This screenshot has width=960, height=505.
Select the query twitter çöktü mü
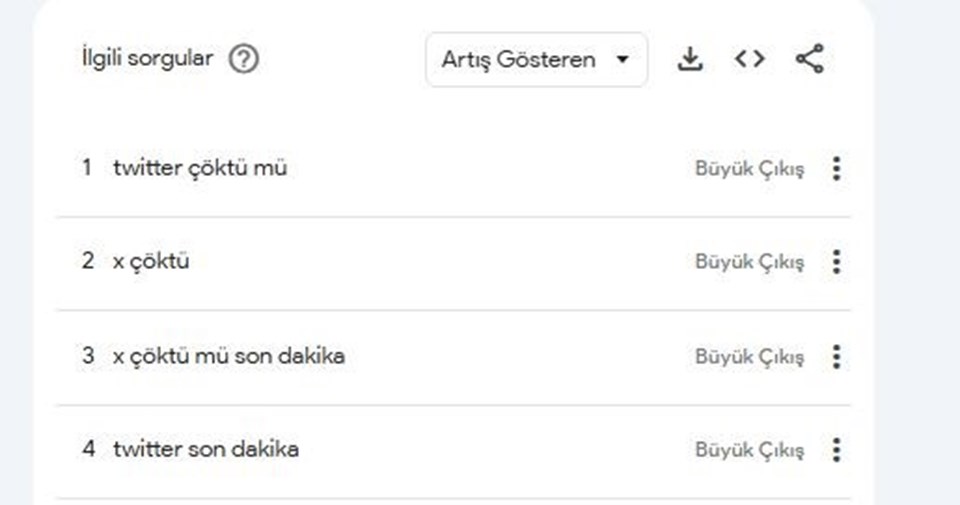pyautogui.click(x=200, y=168)
